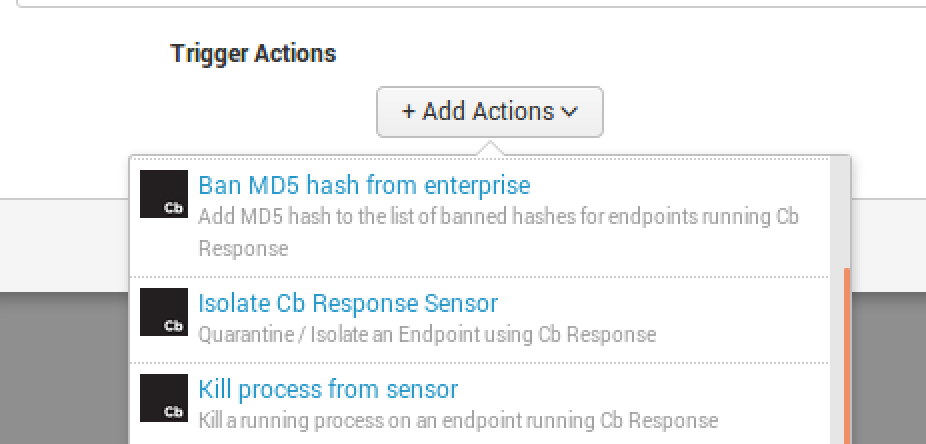
Task: Click the "Kill a running process" description text
Action: 458,420
